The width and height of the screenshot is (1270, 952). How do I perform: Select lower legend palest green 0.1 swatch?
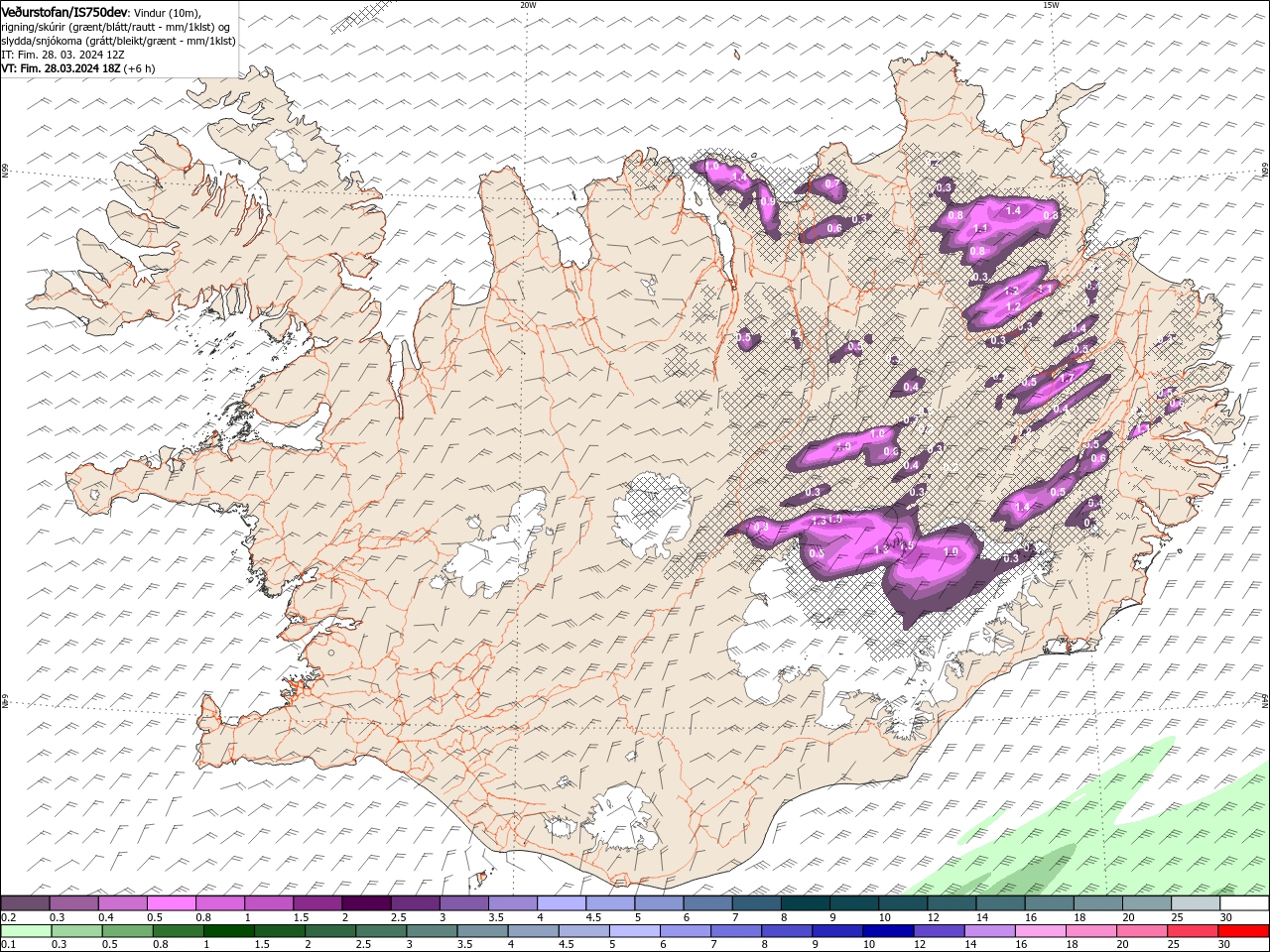pyautogui.click(x=26, y=931)
